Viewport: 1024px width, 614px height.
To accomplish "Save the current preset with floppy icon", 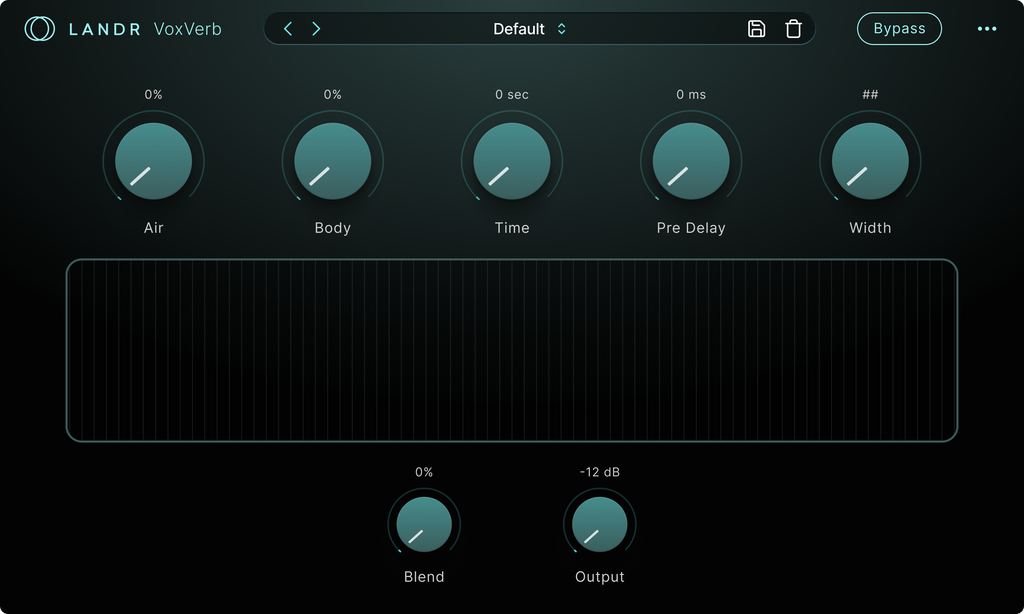I will (756, 29).
